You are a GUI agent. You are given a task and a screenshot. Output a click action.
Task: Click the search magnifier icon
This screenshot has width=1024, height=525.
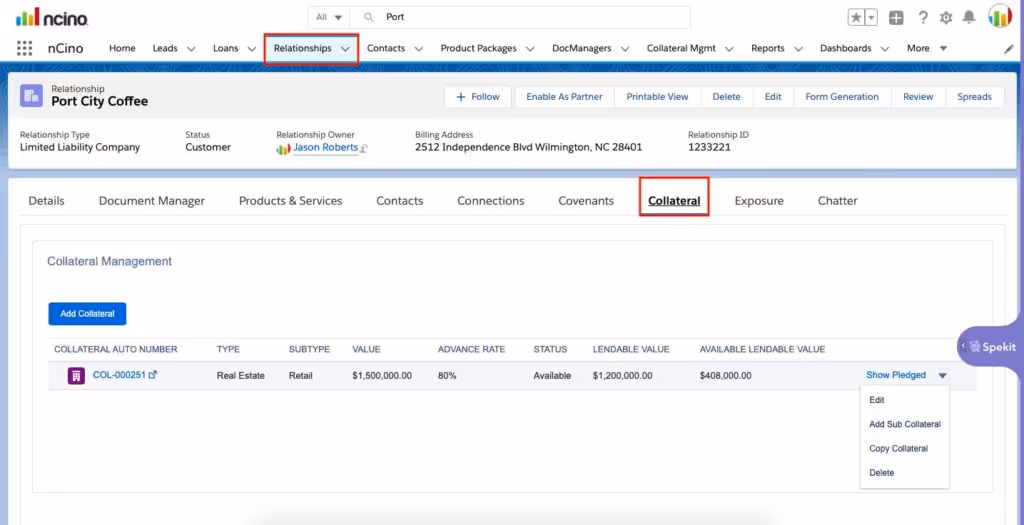pyautogui.click(x=369, y=17)
